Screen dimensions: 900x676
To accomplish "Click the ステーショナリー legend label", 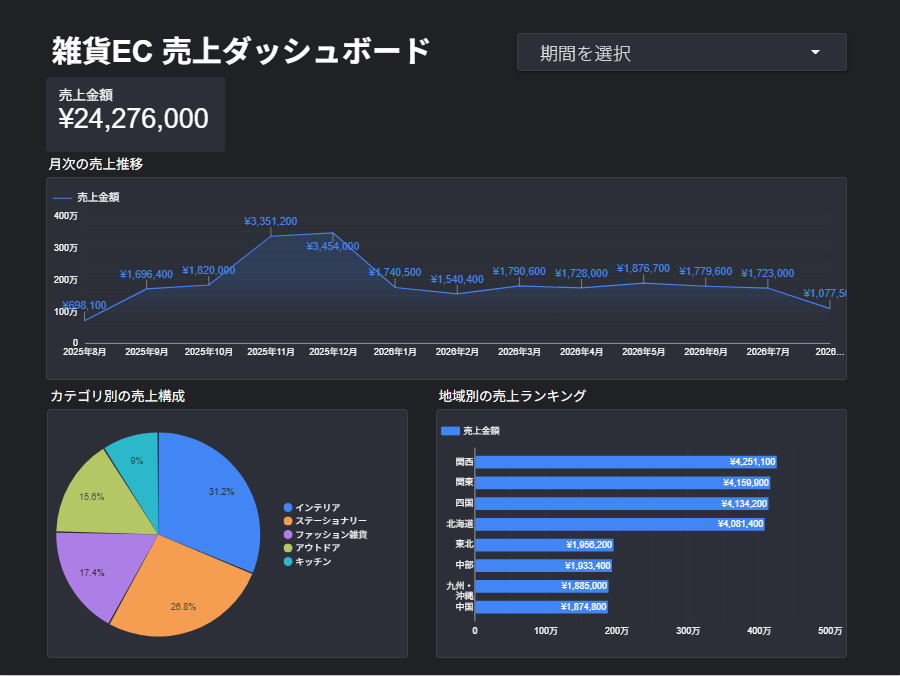I will [331, 521].
